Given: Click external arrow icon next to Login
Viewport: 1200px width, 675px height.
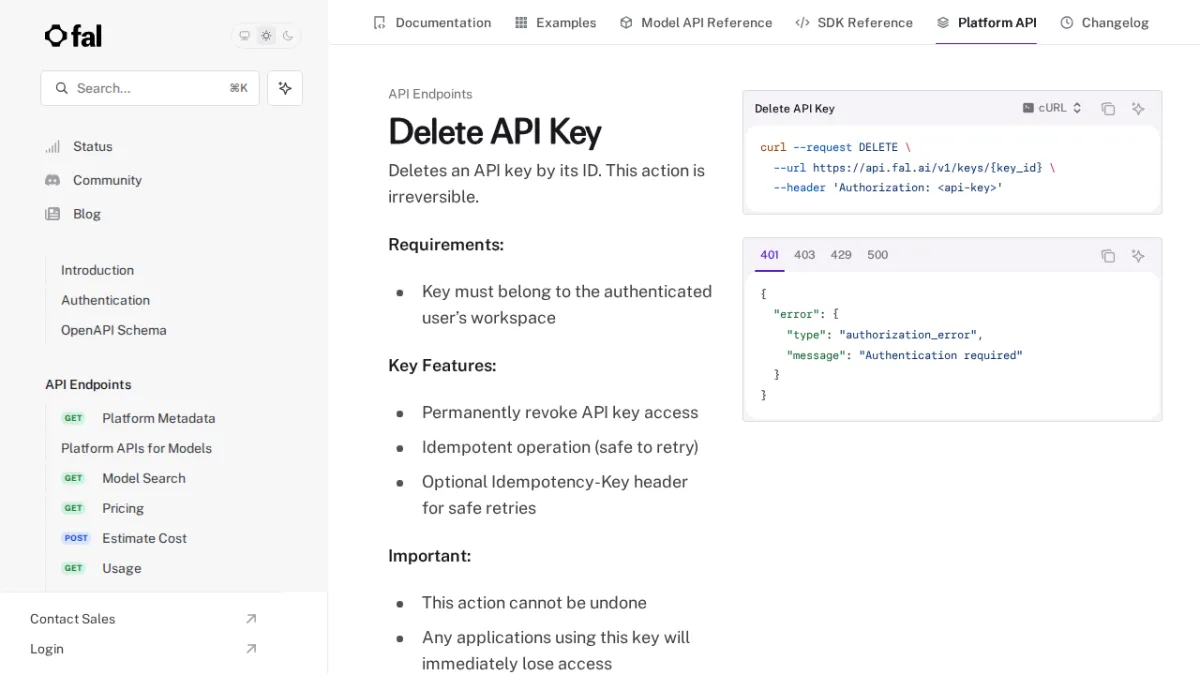Looking at the screenshot, I should [x=251, y=649].
